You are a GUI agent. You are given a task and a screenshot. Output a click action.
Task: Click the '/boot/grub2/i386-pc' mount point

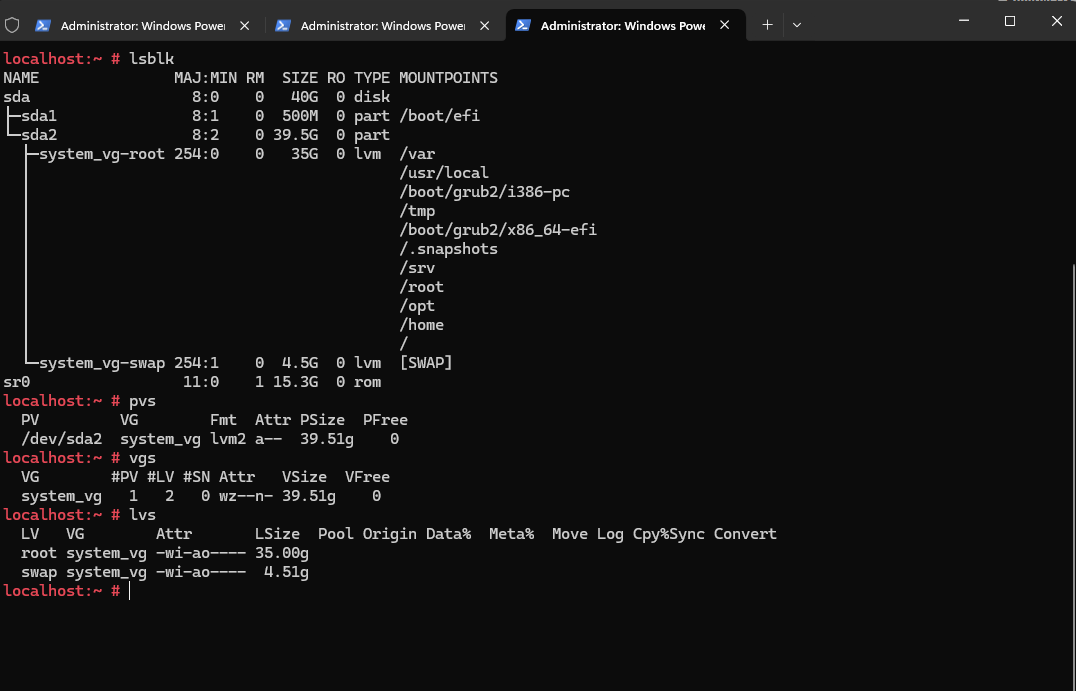coord(484,192)
